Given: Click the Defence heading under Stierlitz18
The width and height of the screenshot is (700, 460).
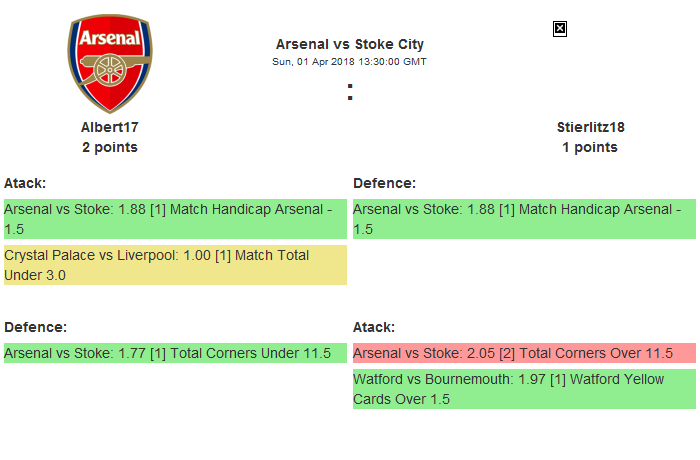Looking at the screenshot, I should (x=384, y=183).
